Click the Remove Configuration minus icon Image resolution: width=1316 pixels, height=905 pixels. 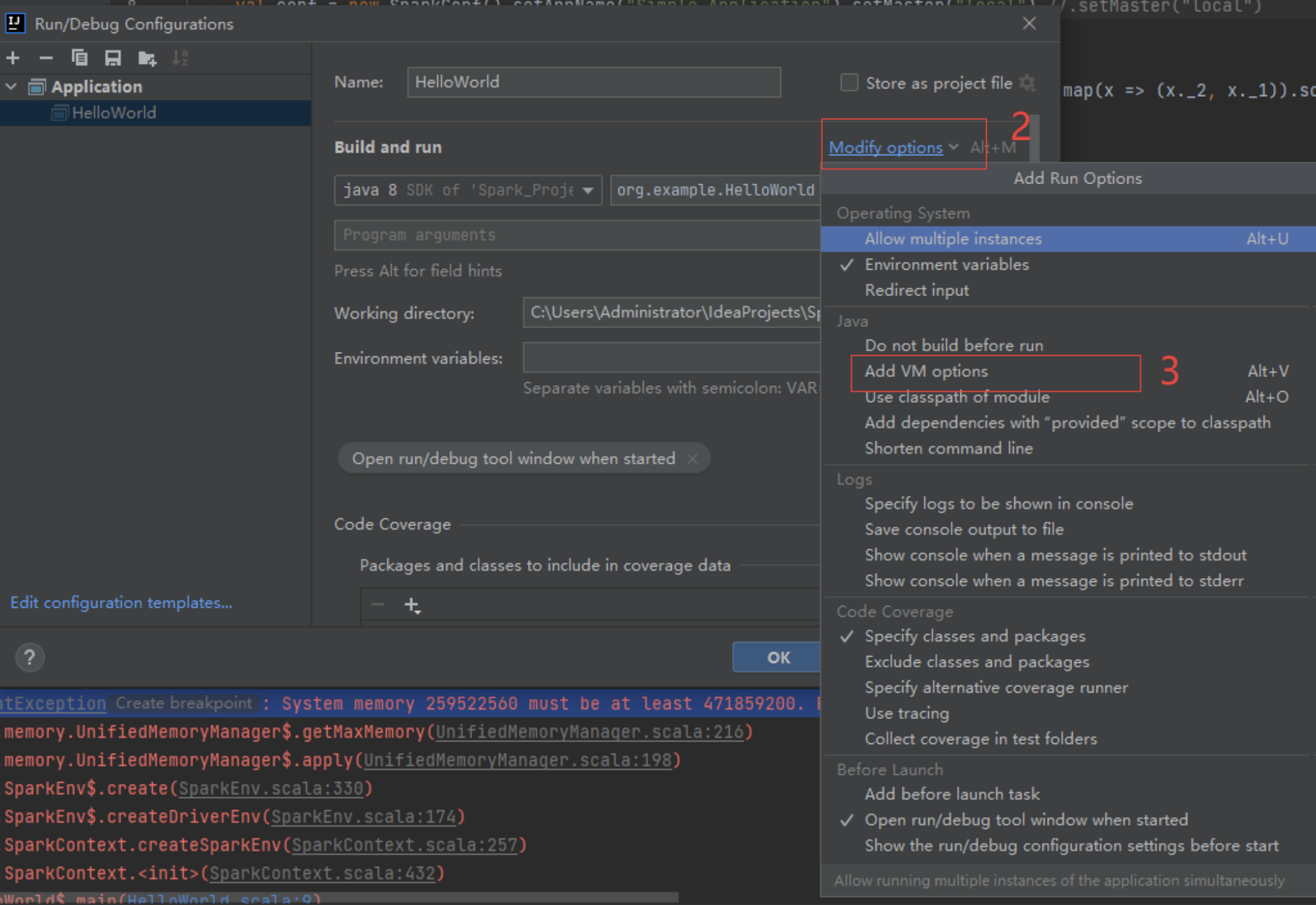tap(46, 58)
